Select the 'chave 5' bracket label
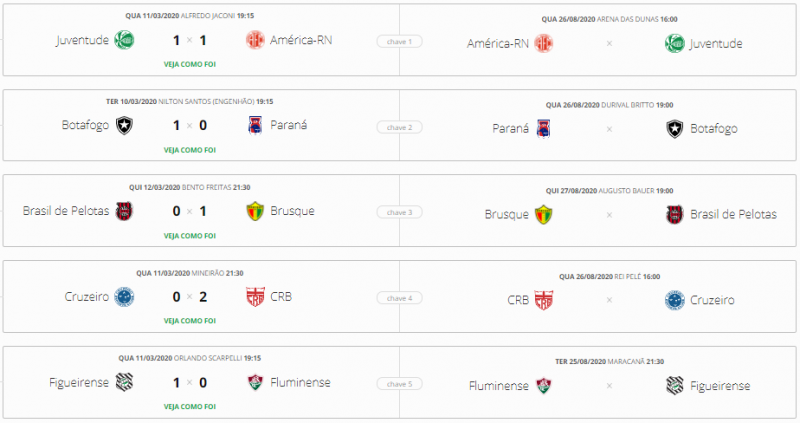800x423 pixels. [x=399, y=383]
